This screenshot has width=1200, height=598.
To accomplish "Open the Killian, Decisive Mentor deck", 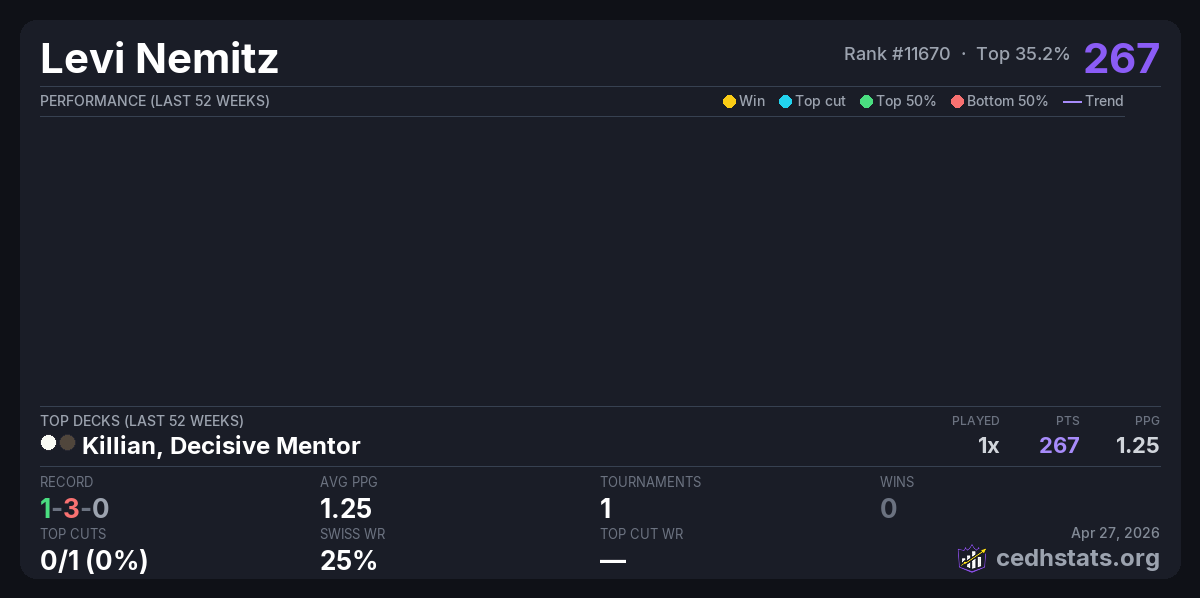I will tap(221, 445).
